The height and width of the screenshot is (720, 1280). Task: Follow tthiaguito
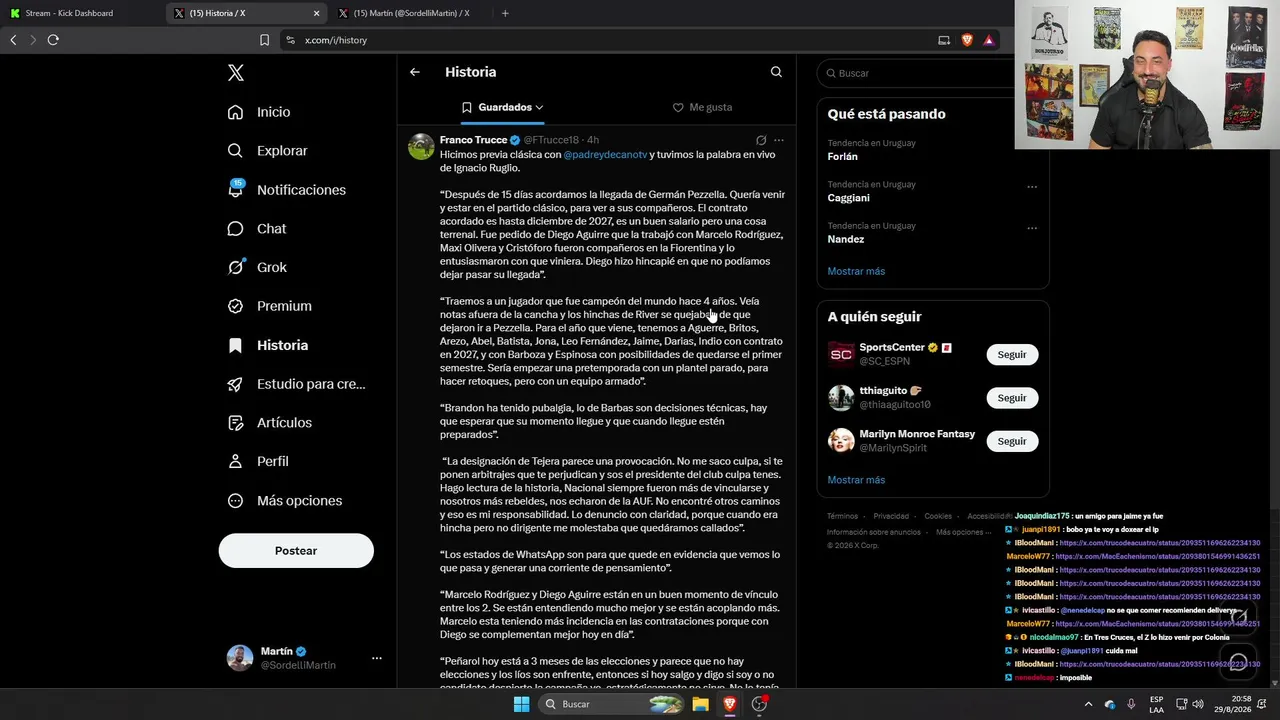(x=1012, y=398)
